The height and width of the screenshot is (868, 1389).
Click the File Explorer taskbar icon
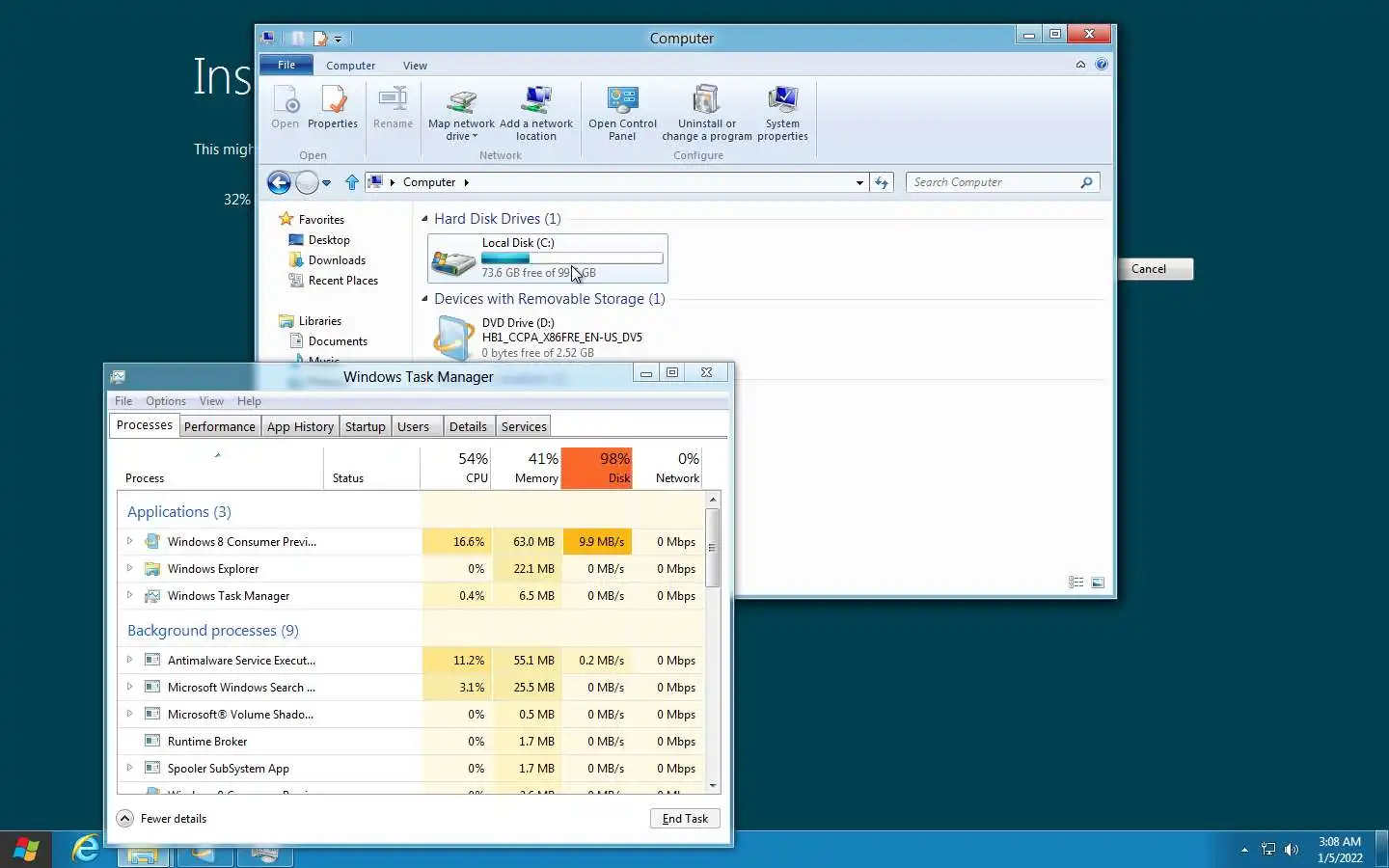(x=143, y=854)
